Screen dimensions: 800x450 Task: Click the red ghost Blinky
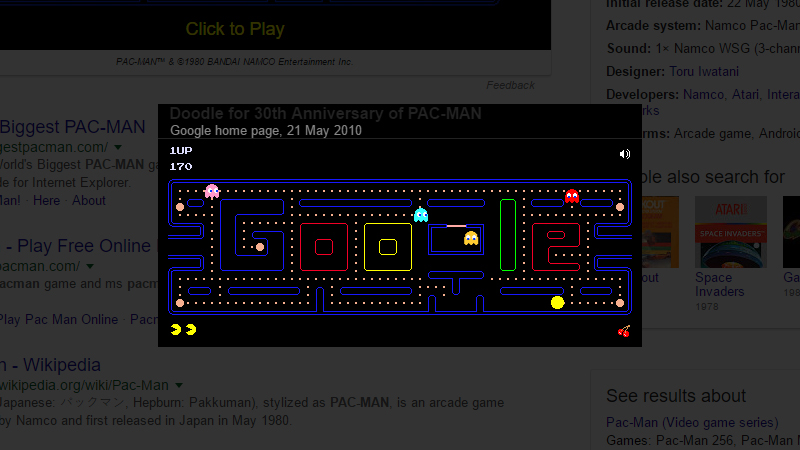click(x=572, y=196)
